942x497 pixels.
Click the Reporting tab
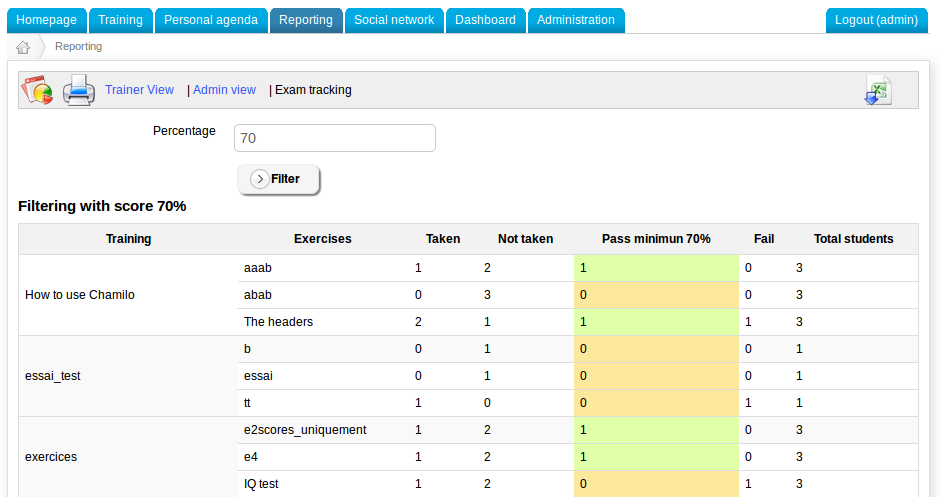click(306, 20)
